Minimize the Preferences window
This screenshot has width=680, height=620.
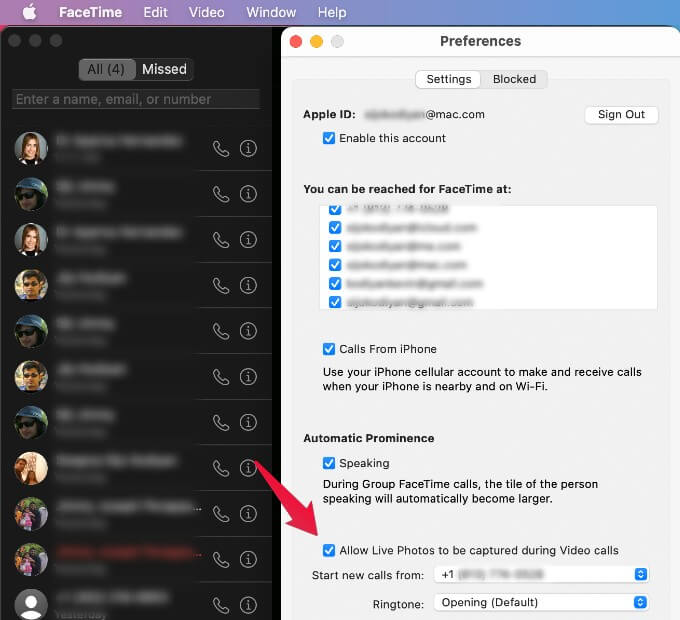click(317, 42)
